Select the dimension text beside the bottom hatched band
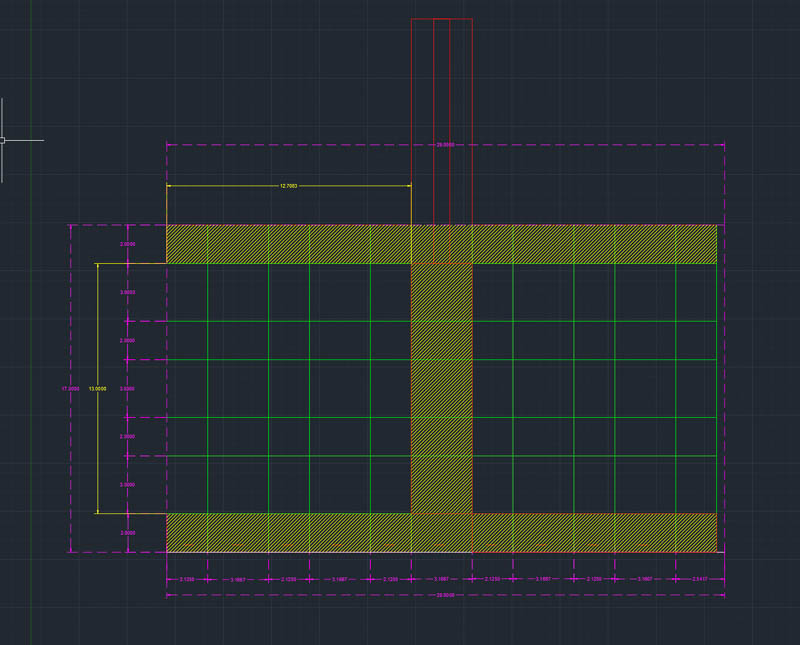Viewport: 800px width, 645px height. (127, 533)
